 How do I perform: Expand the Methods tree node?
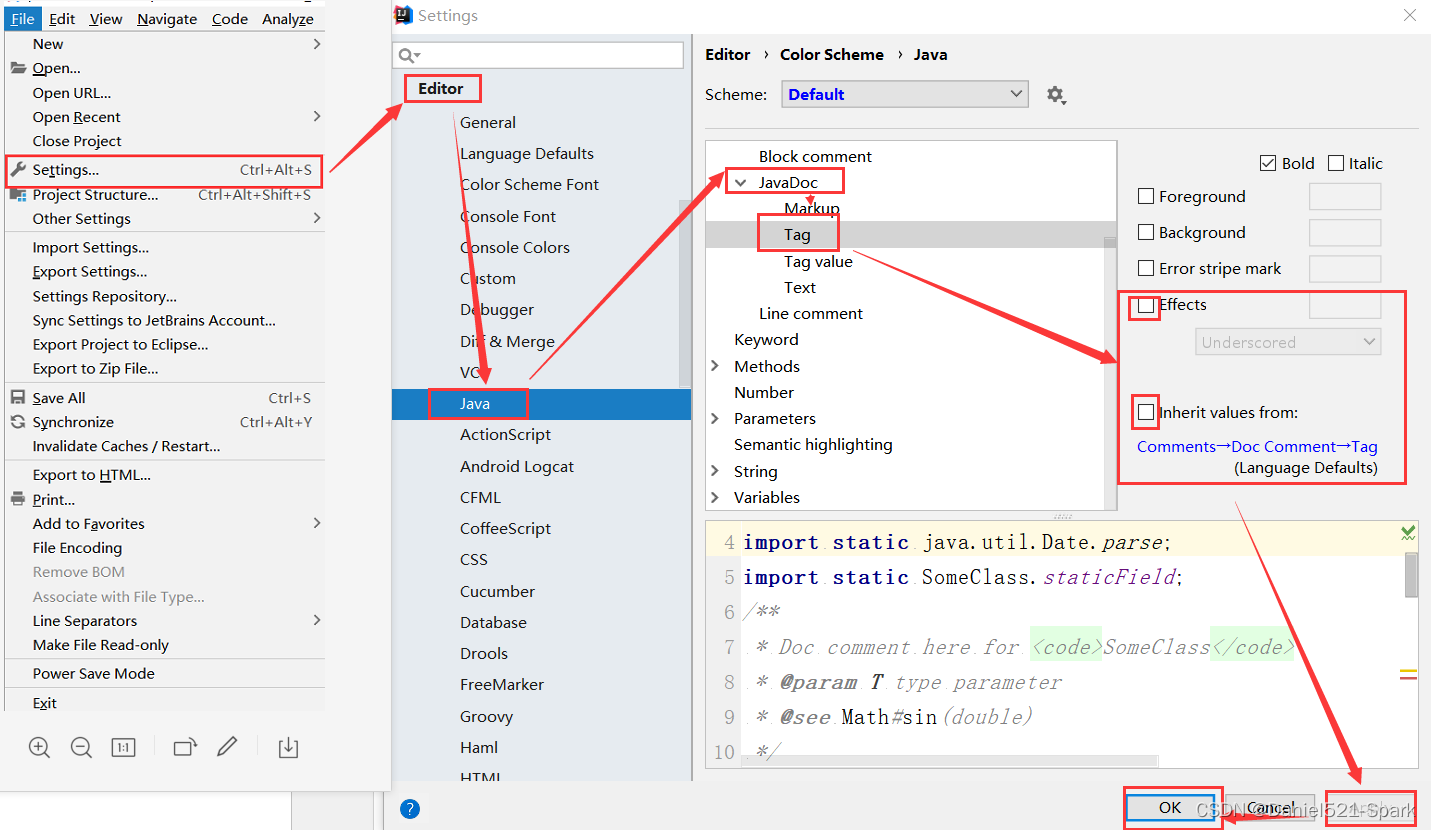click(715, 366)
